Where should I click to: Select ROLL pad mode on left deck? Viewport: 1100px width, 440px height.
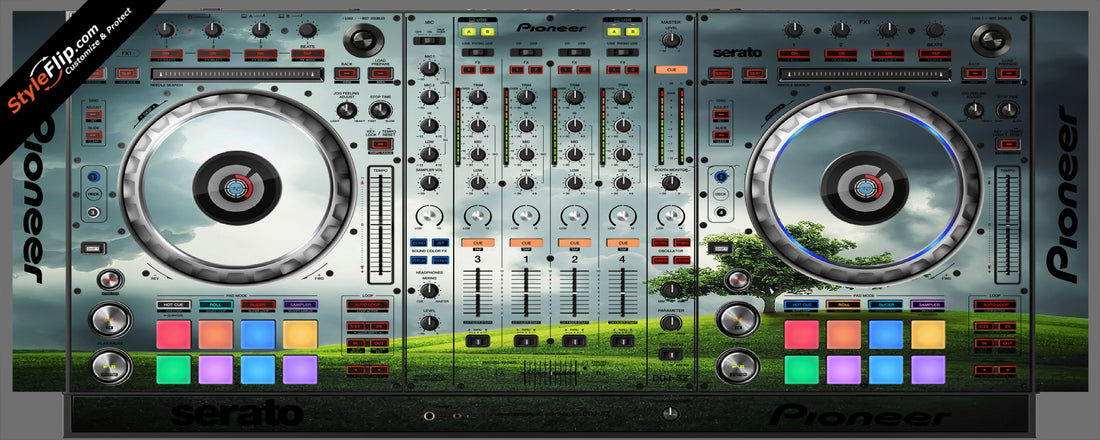point(215,305)
